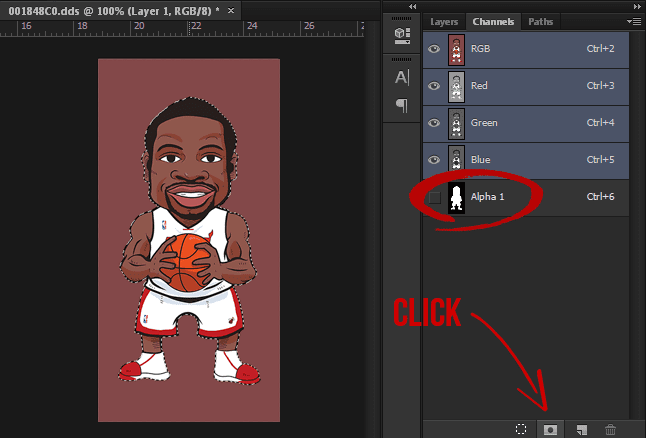This screenshot has height=438, width=646.
Task: Expand icon dock with left double-arrow
Action: [x=412, y=6]
